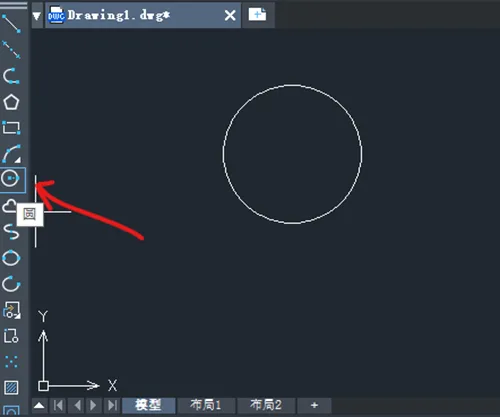
Task: Switch to the 布局2 layout tab
Action: [x=266, y=405]
